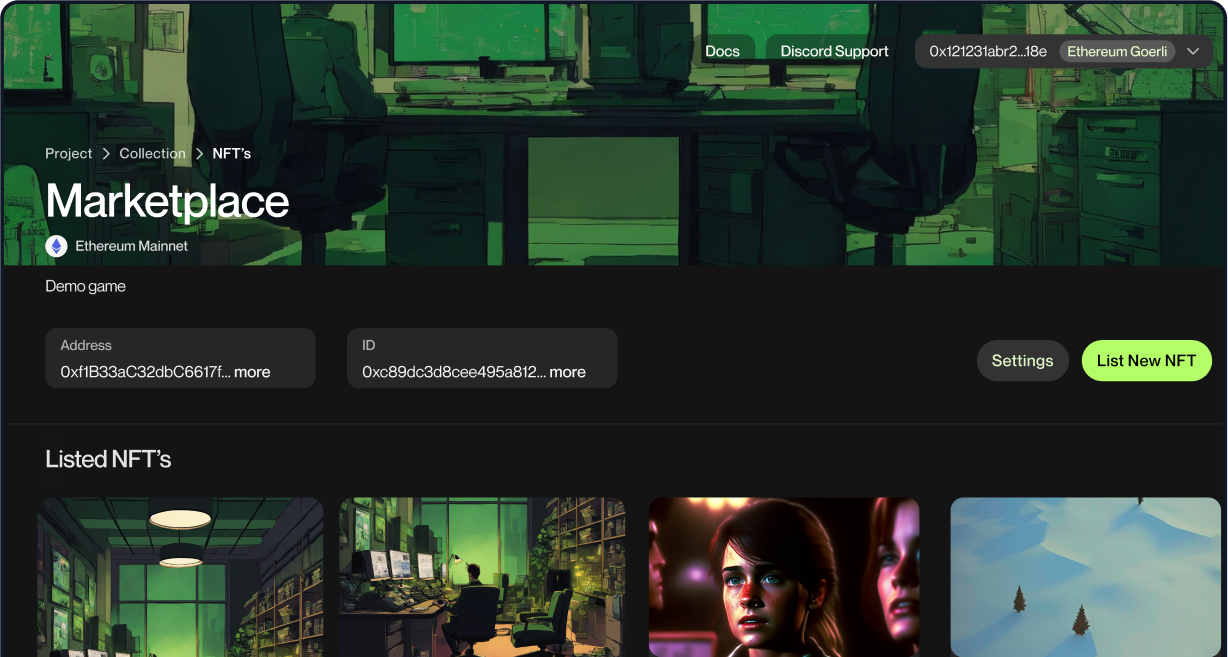
Task: Switch network by clicking the Ethereum Goerli badge
Action: click(x=1116, y=51)
